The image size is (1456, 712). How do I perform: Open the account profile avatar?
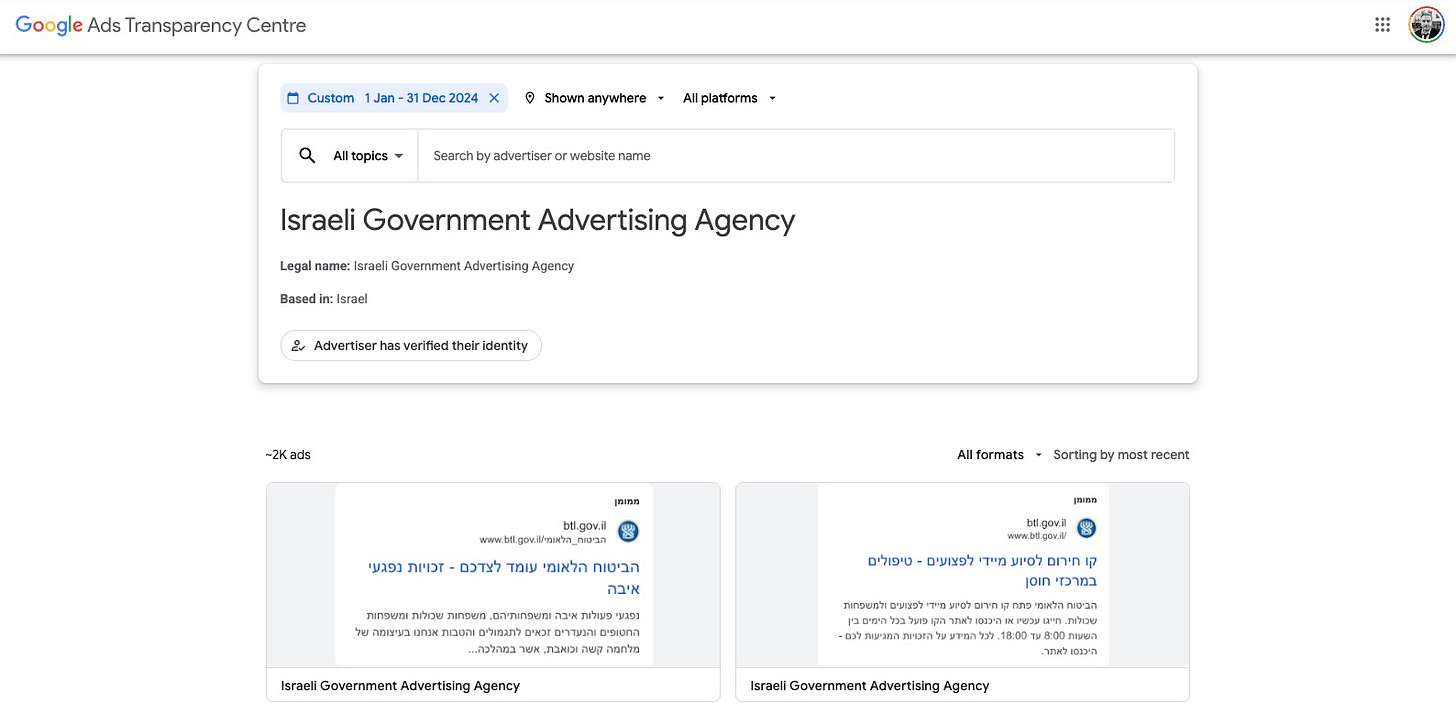pos(1426,25)
